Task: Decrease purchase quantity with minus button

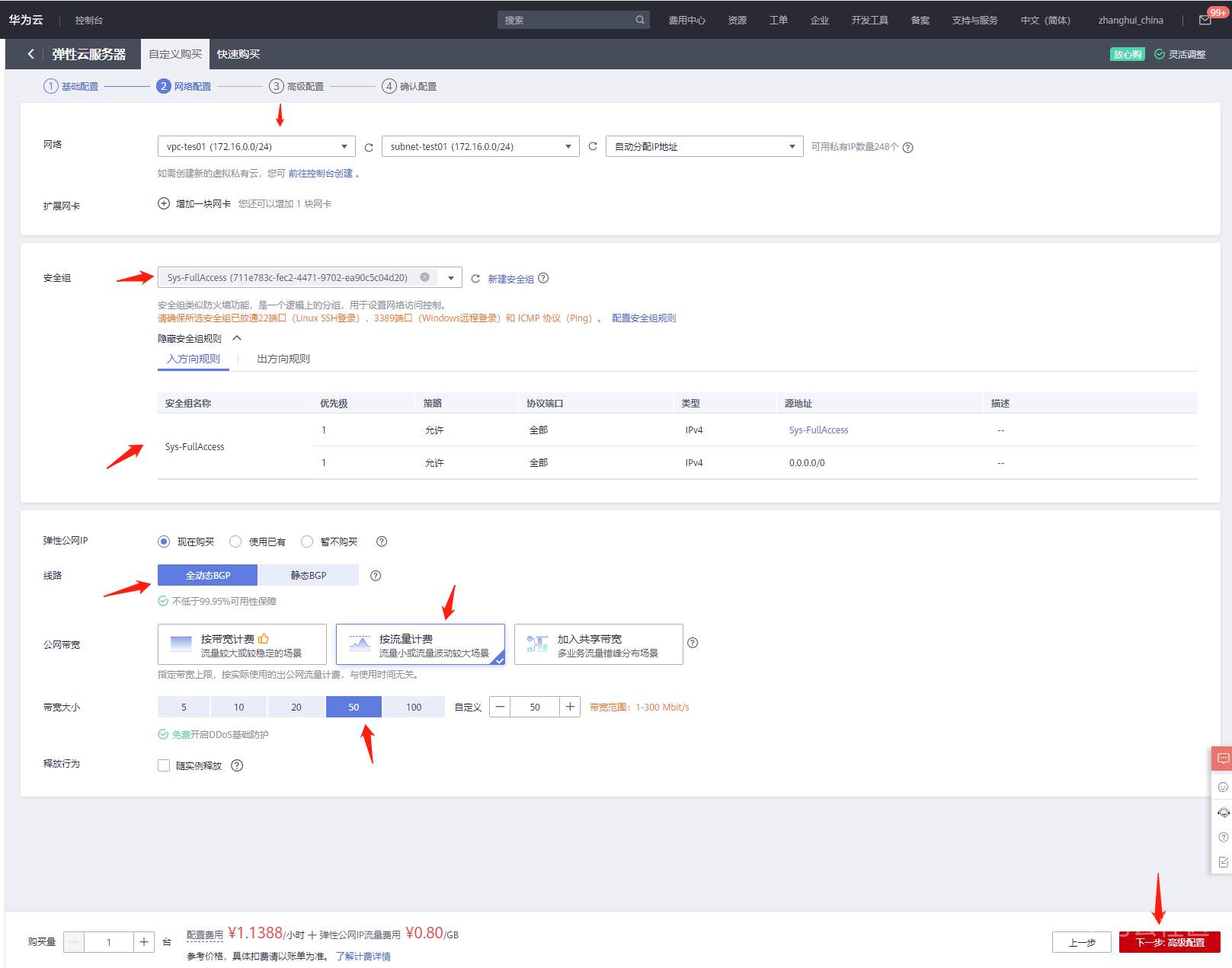Action: 74,942
